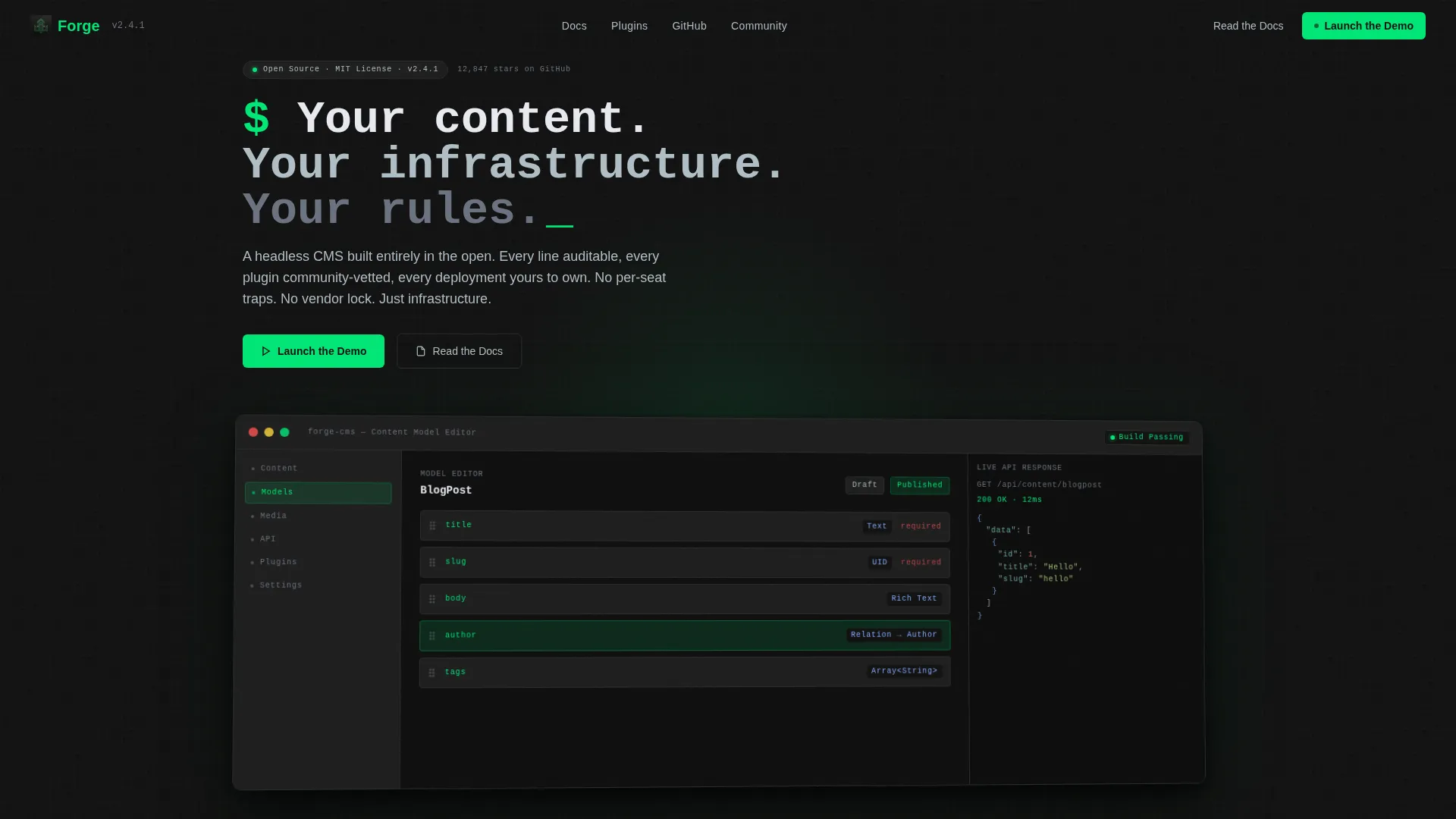1456x819 pixels.
Task: Click the BlogPost model heading
Action: [446, 491]
